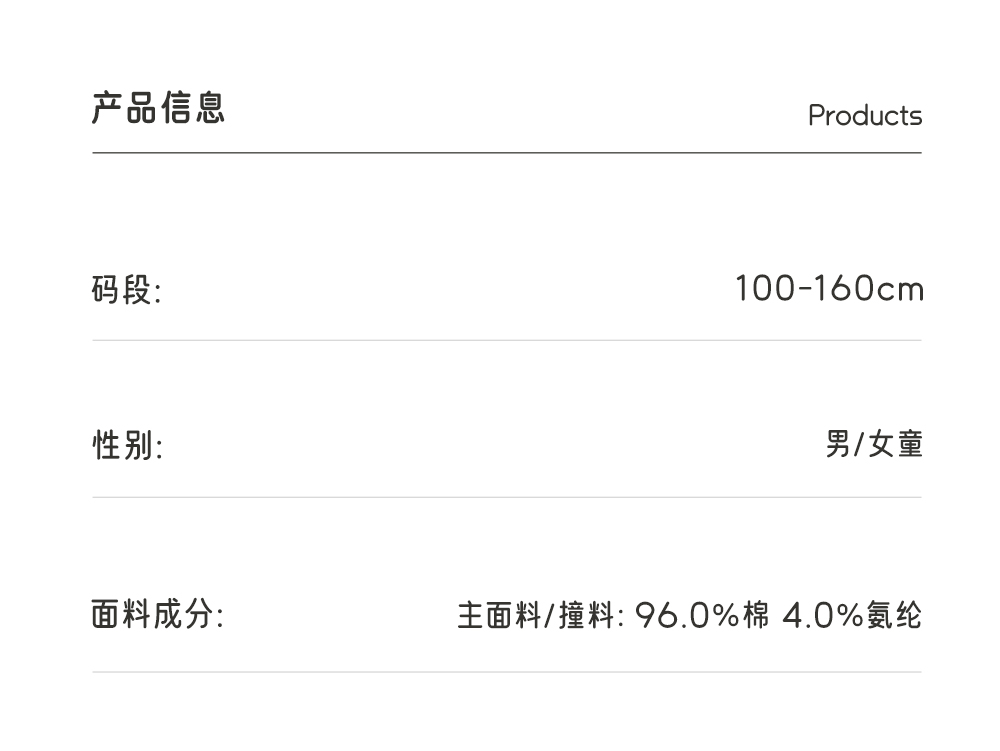Click the 男/女童 gender value
Screen dimensions: 1000x751
point(873,444)
